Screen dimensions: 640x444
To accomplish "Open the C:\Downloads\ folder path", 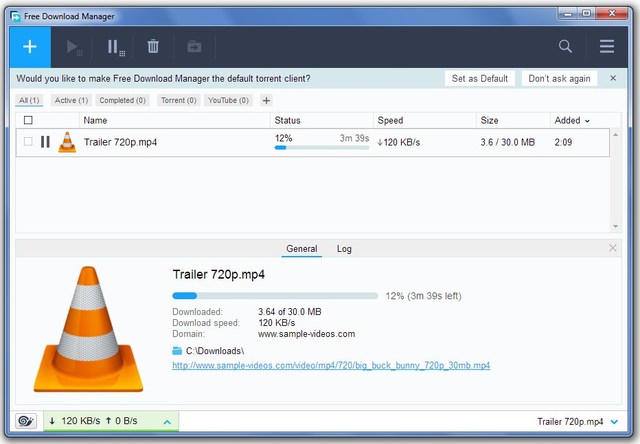I will pos(215,351).
